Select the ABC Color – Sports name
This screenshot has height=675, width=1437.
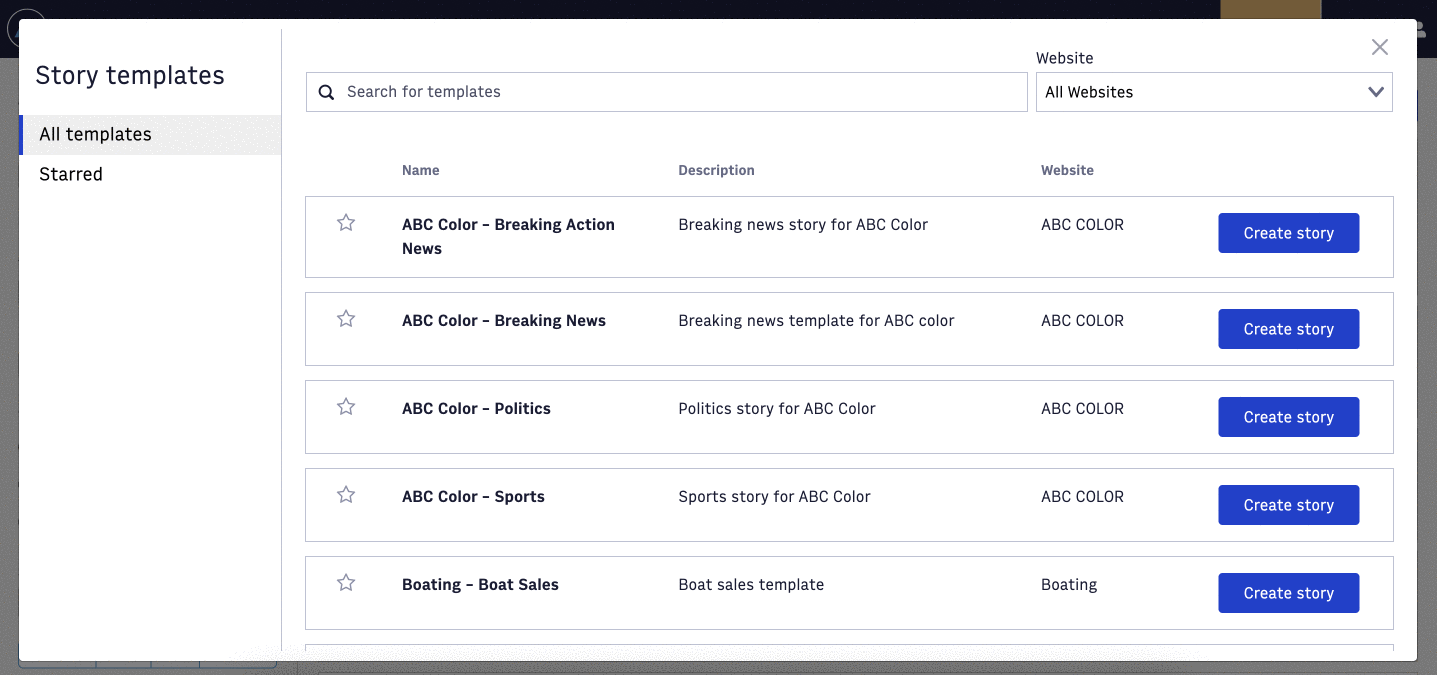tap(473, 497)
